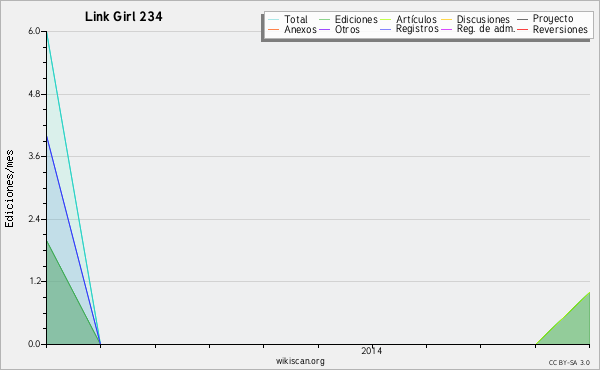Click the 2014 x-axis label

click(371, 350)
